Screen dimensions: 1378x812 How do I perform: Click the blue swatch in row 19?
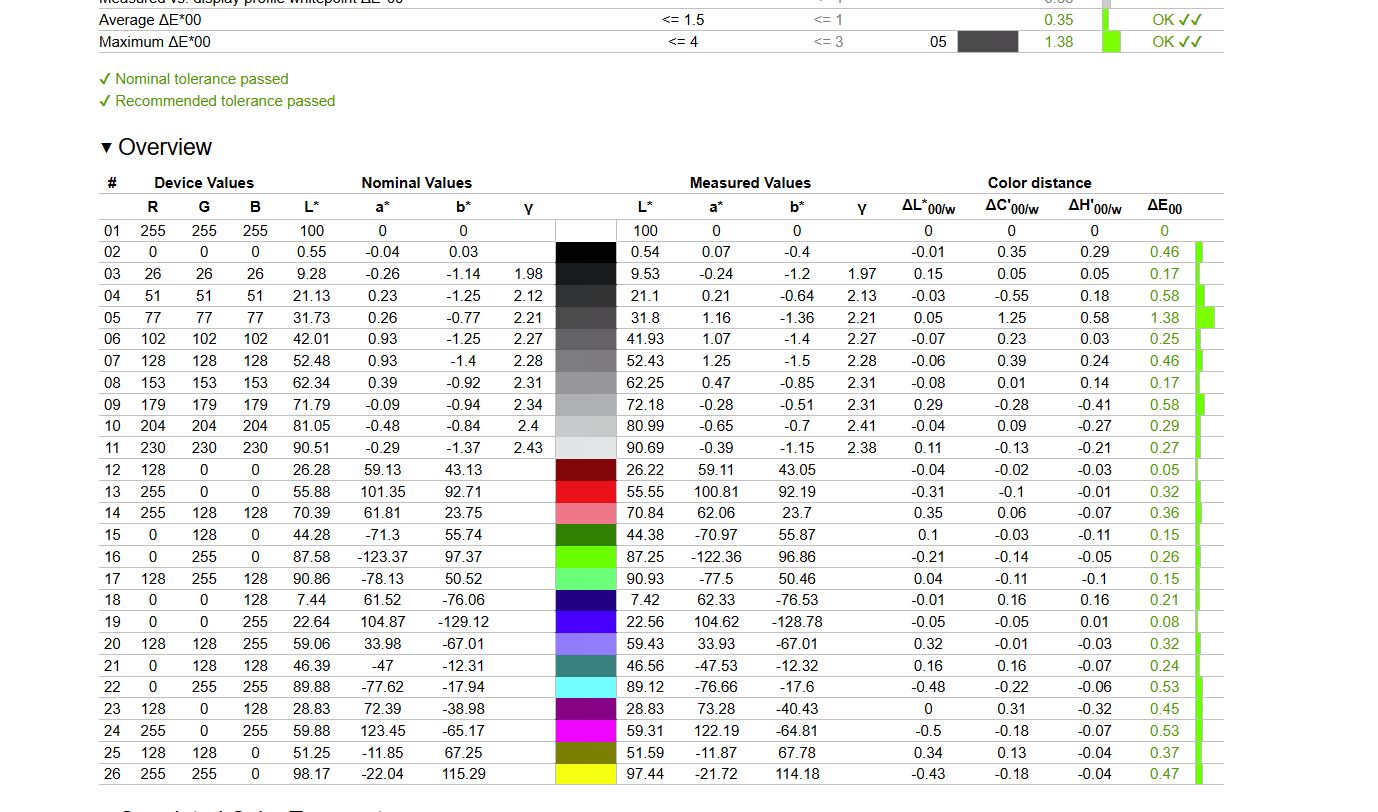[x=586, y=622]
